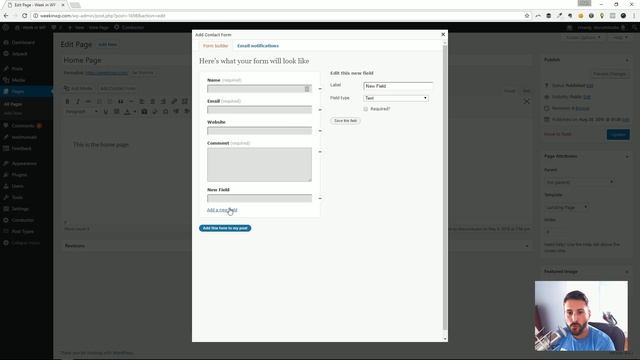Remove the Website field with minus icon
The width and height of the screenshot is (640, 360).
pos(320,131)
